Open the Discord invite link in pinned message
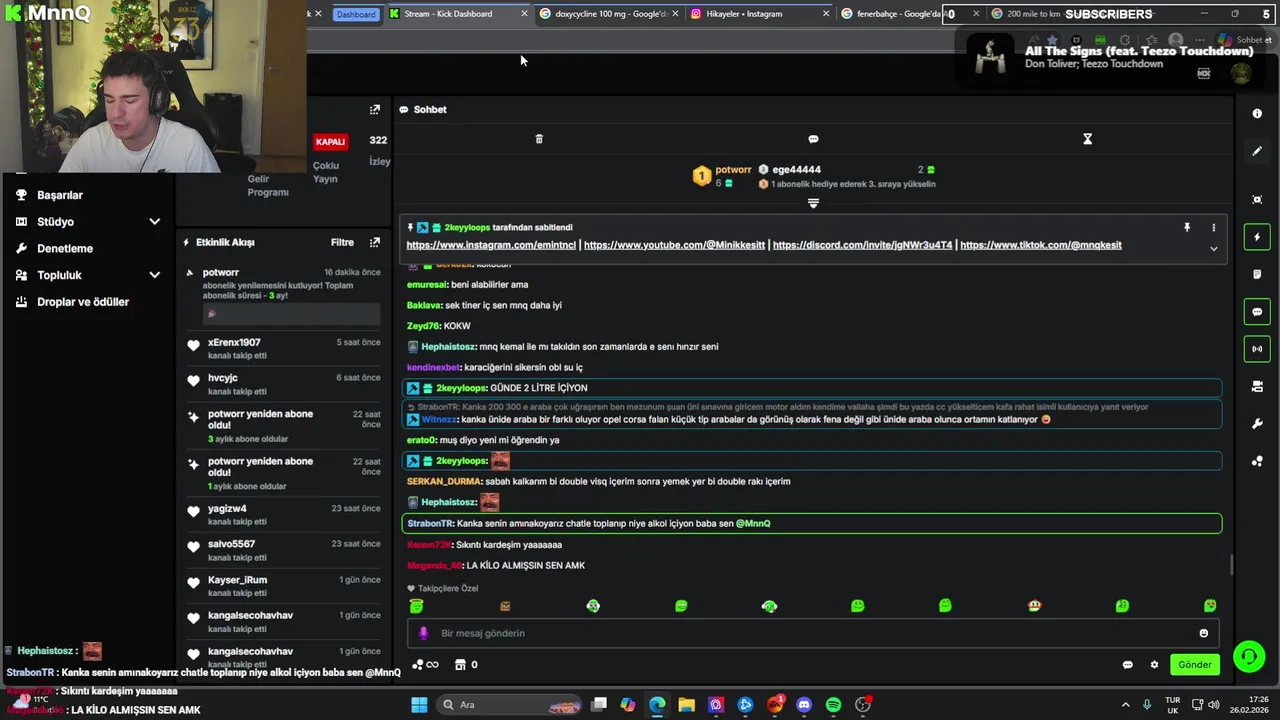The height and width of the screenshot is (720, 1280). [862, 245]
